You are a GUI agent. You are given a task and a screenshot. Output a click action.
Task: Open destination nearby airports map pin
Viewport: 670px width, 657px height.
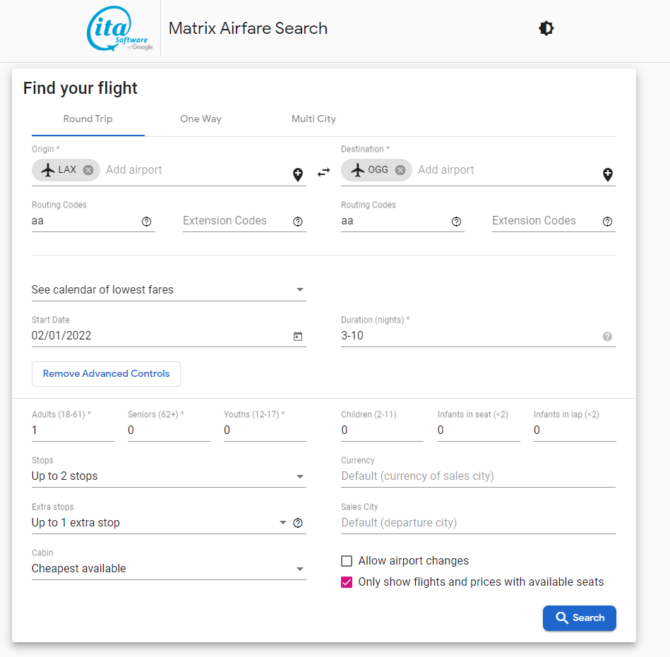pos(607,174)
